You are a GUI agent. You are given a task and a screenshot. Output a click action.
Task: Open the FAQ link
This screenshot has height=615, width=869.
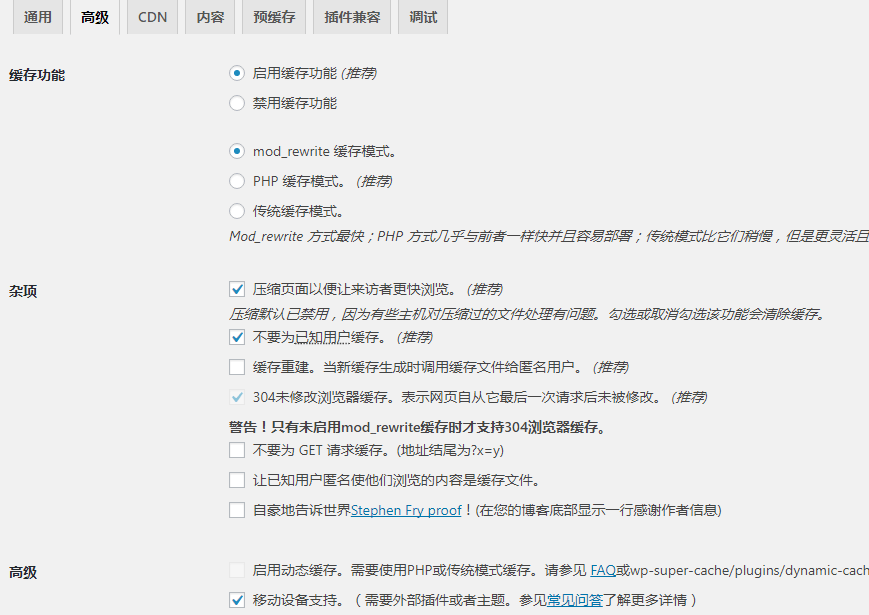603,570
